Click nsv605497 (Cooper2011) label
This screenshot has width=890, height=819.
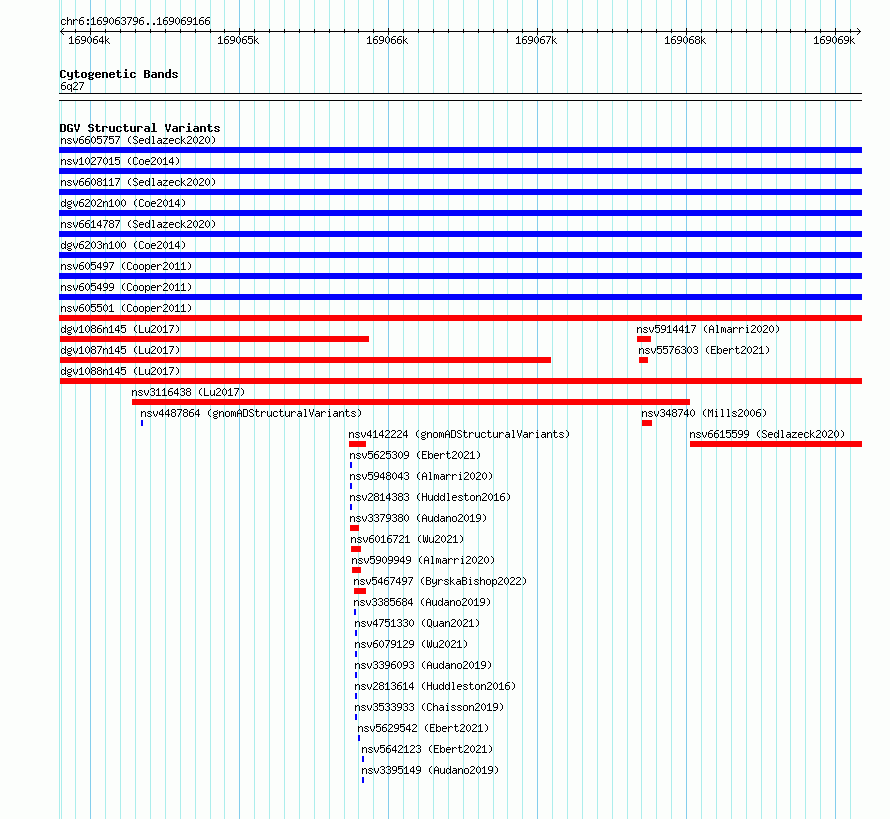pos(126,266)
